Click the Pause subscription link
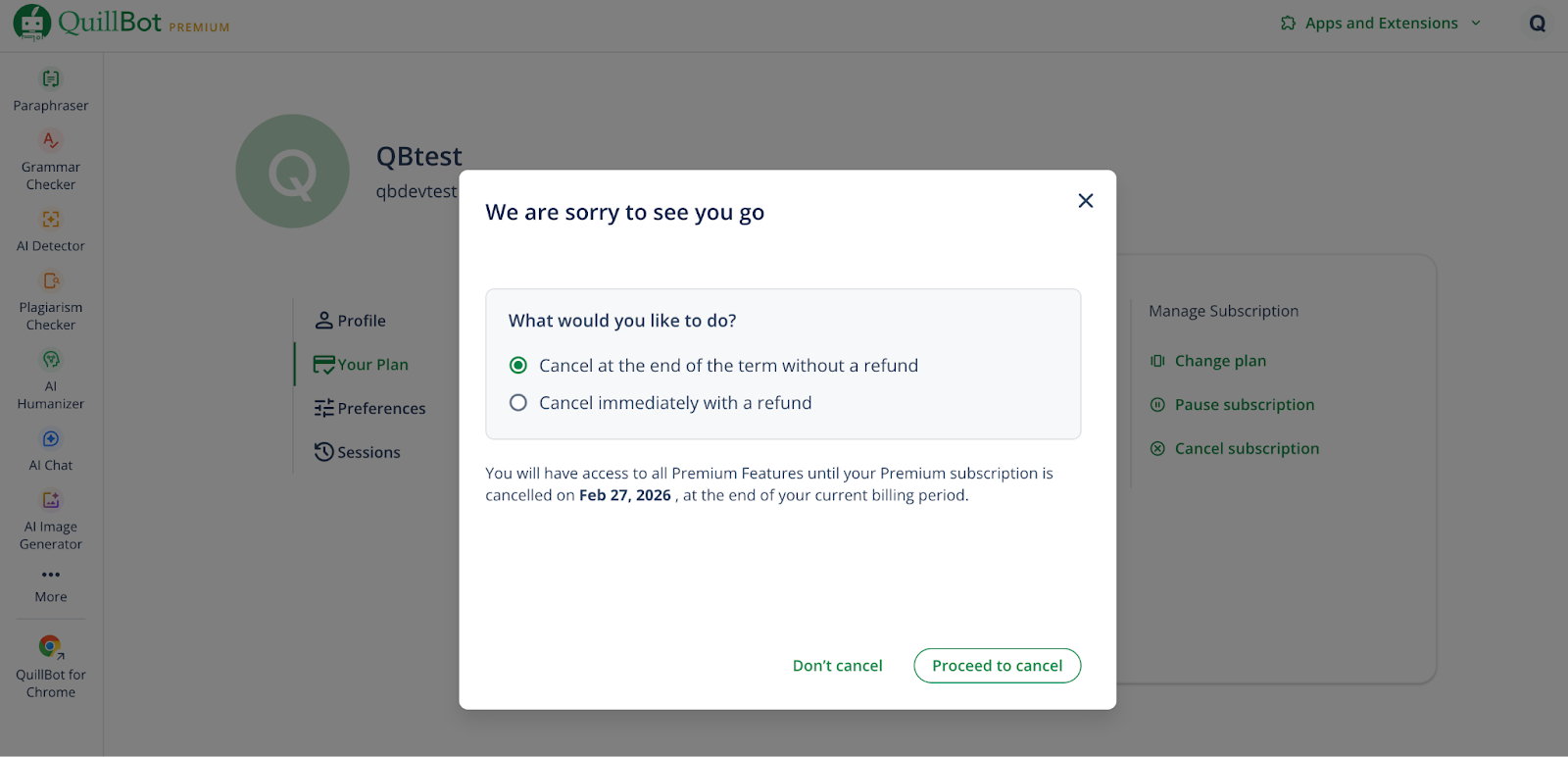This screenshot has width=1568, height=757. [x=1244, y=405]
